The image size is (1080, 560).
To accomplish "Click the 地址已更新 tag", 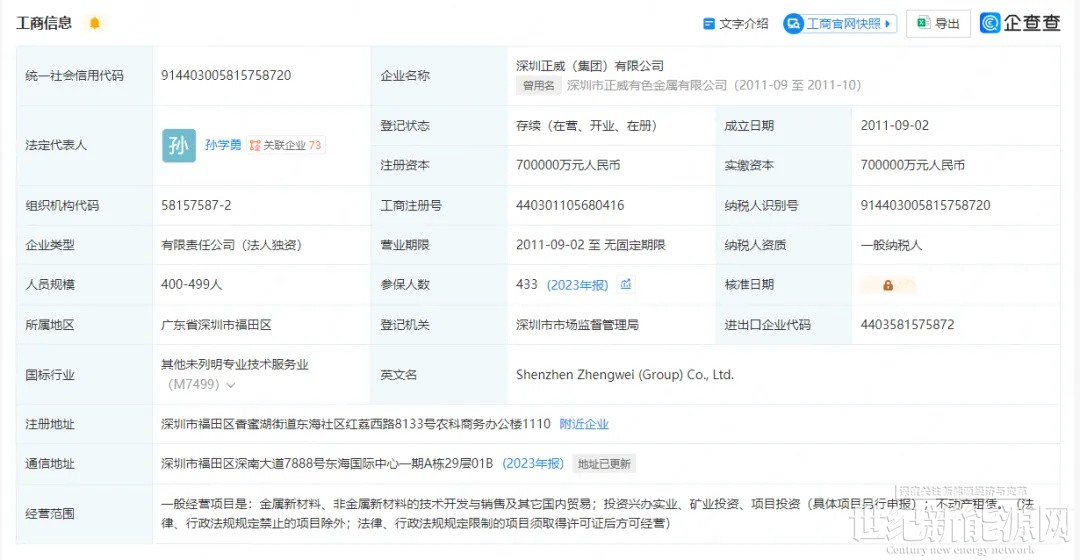I will click(604, 464).
